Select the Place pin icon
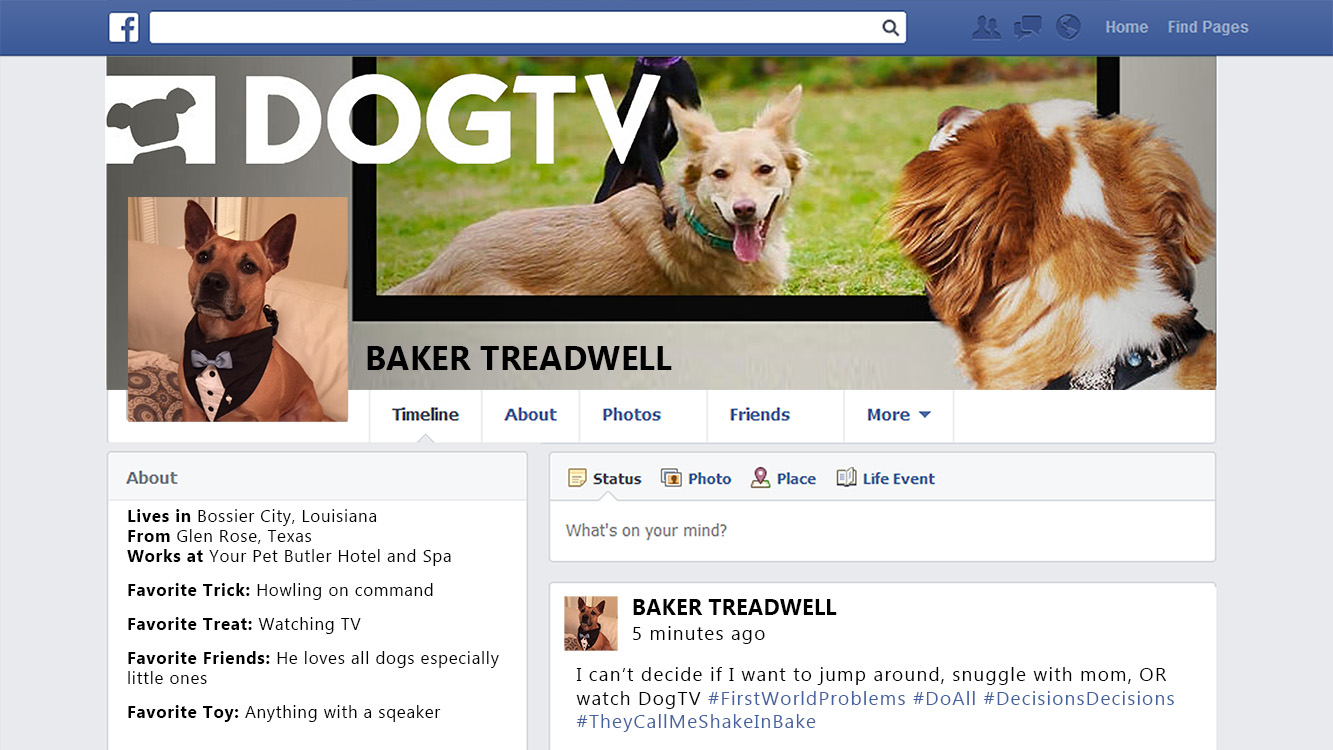The width and height of the screenshot is (1333, 750). click(x=760, y=478)
